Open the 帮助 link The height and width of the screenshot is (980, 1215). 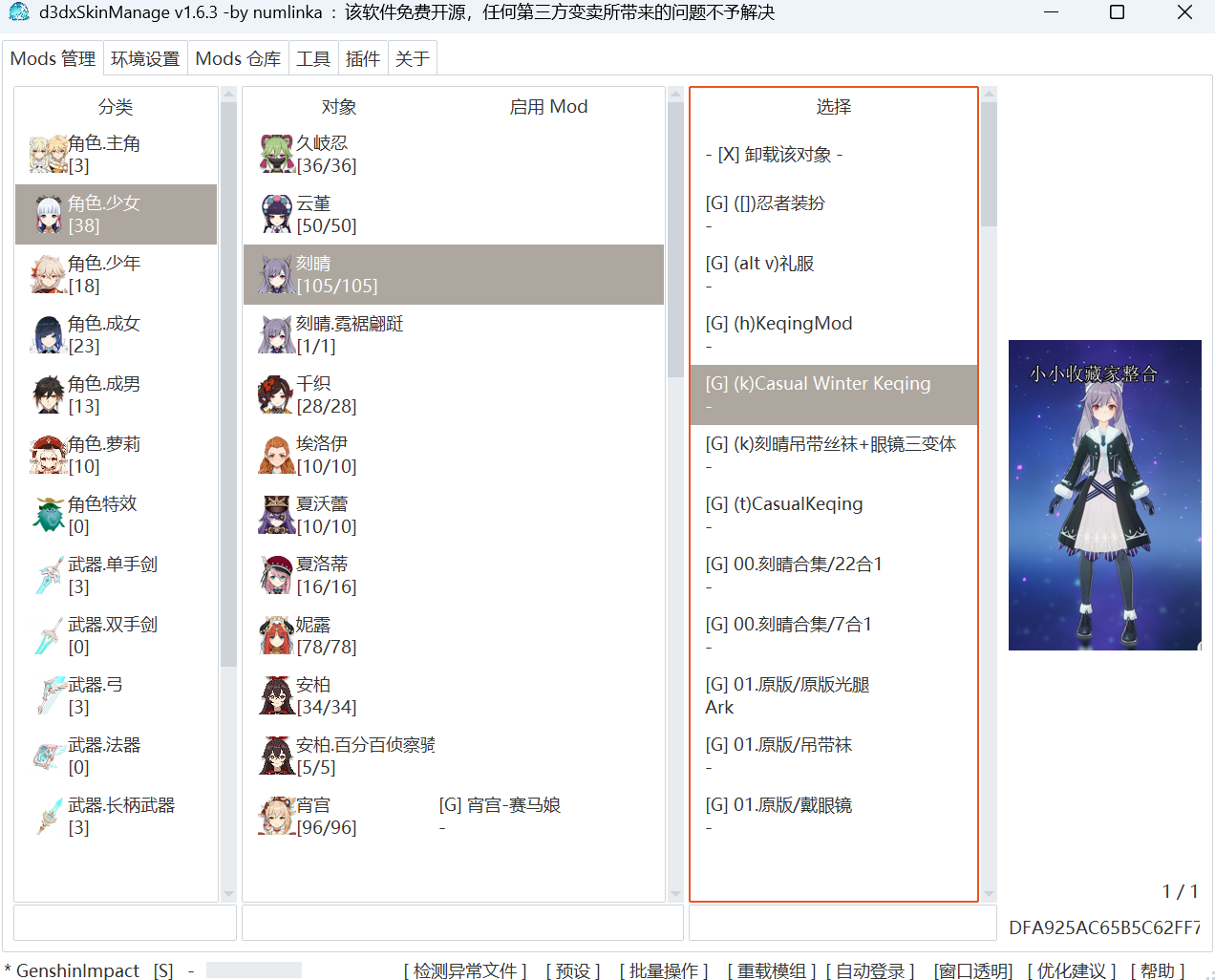1158,970
